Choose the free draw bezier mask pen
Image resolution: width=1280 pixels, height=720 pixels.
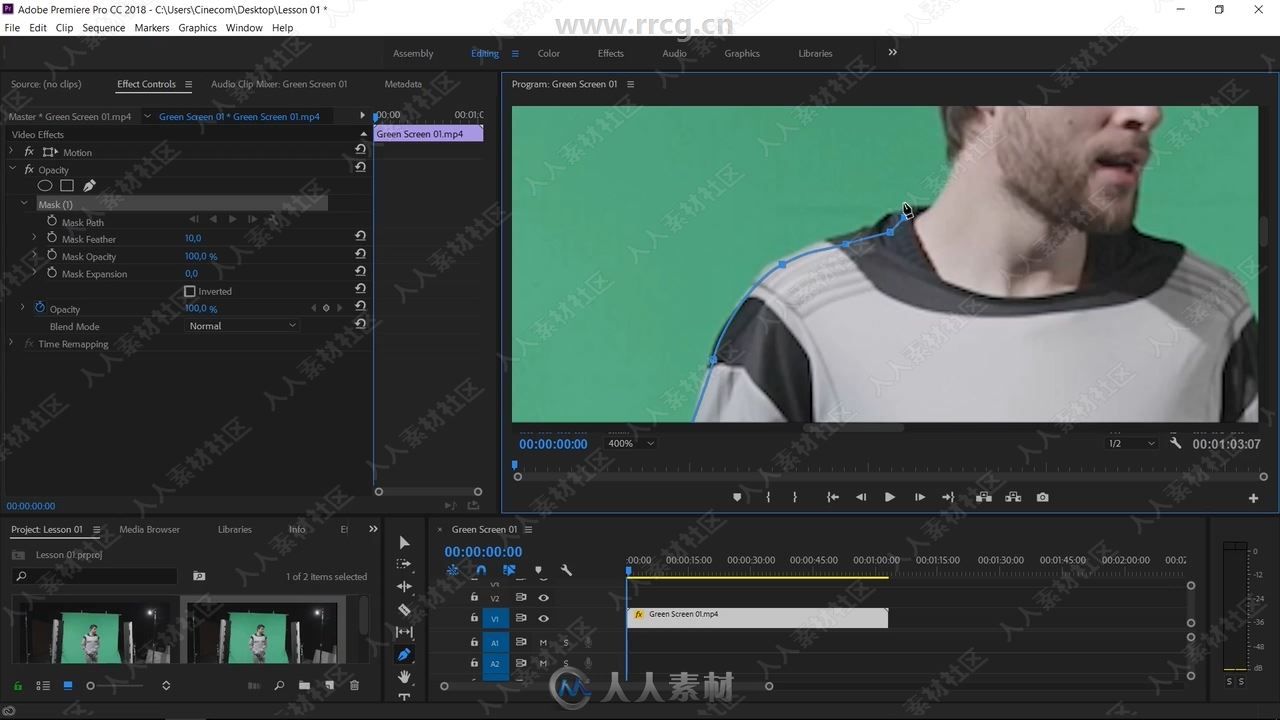pos(89,186)
